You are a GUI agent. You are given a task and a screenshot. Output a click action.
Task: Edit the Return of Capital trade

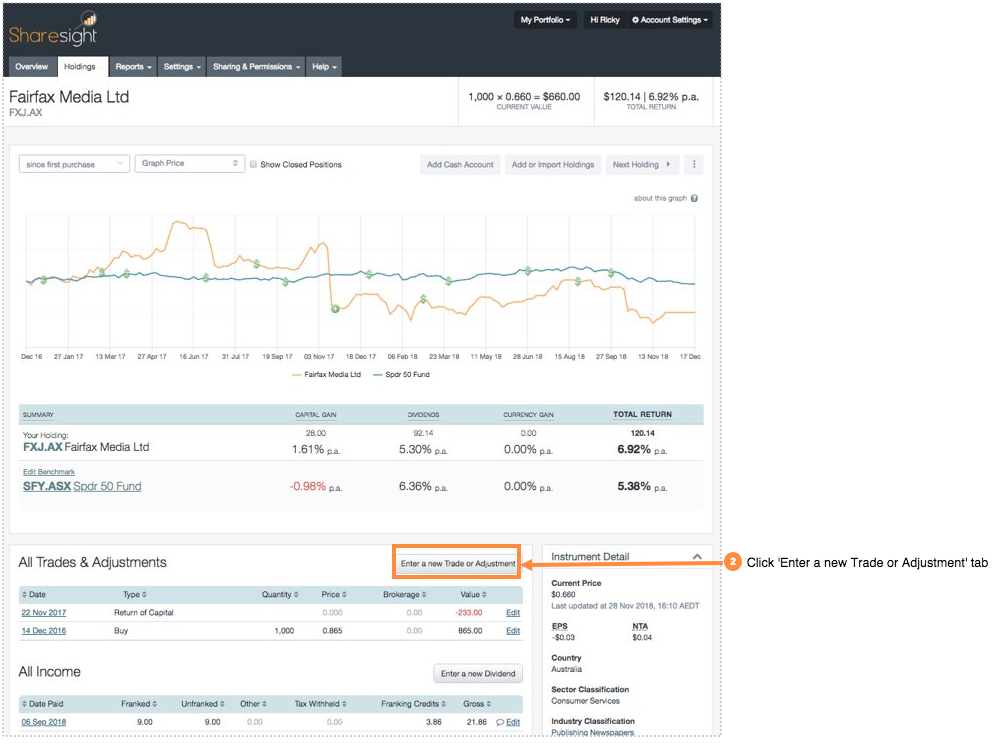[x=513, y=612]
